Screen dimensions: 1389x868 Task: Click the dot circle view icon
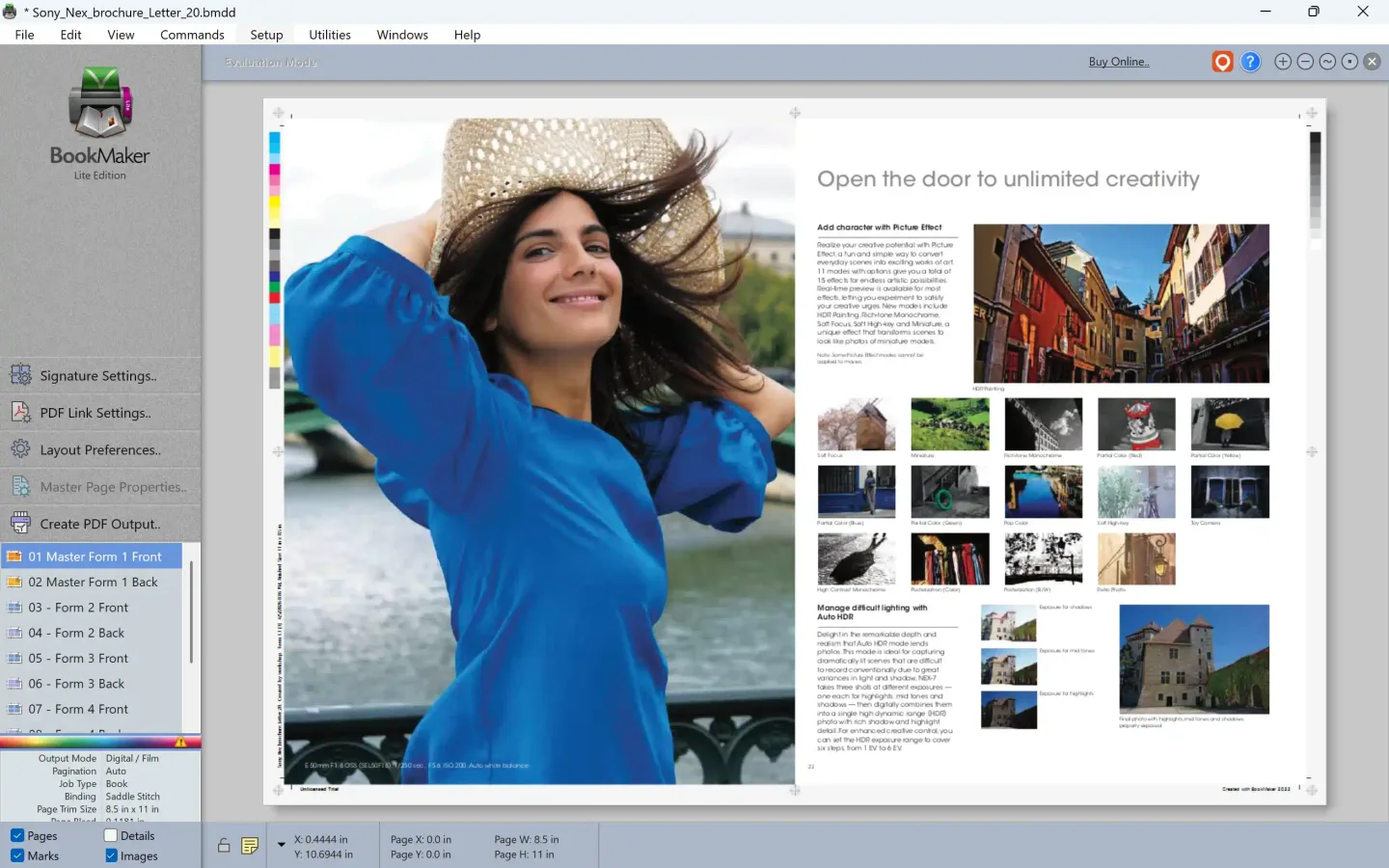[x=1349, y=62]
